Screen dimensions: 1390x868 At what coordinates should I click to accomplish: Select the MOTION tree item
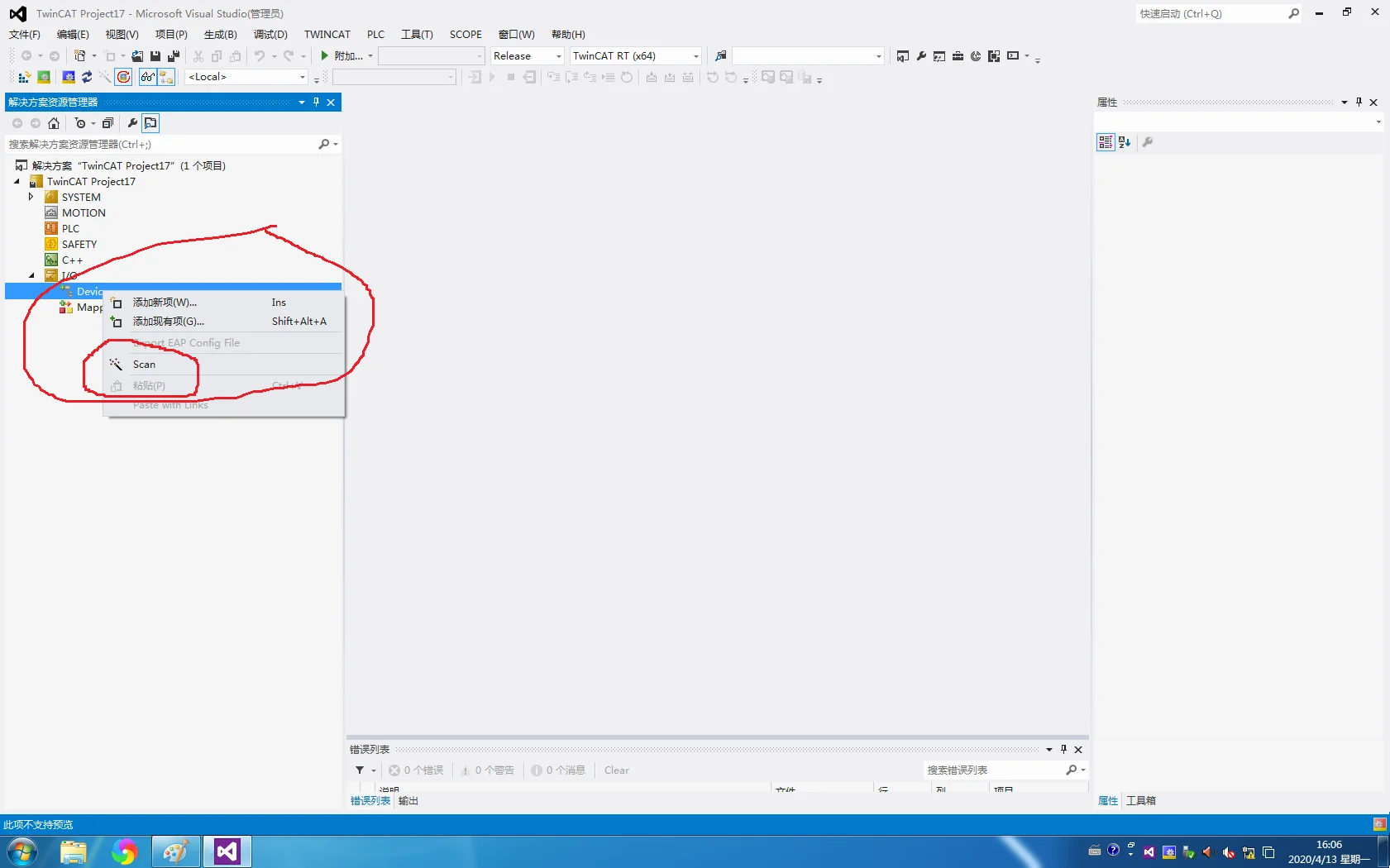[x=84, y=212]
